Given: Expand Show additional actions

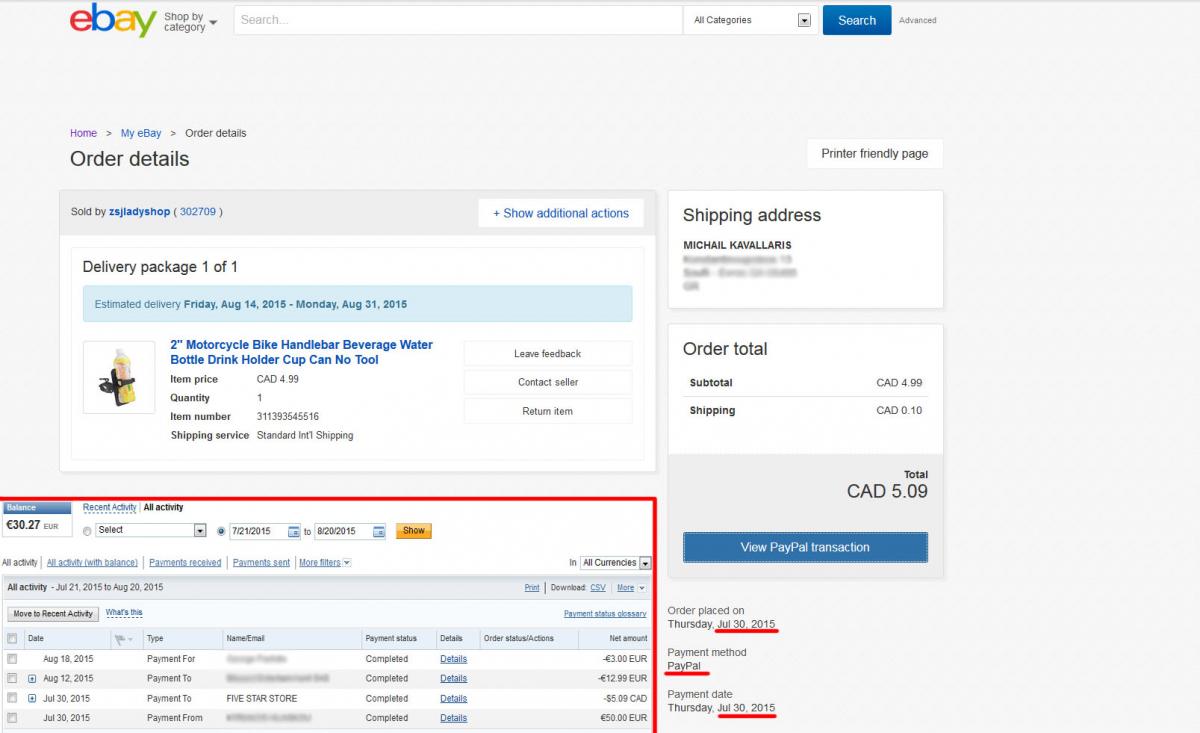Looking at the screenshot, I should (x=561, y=213).
